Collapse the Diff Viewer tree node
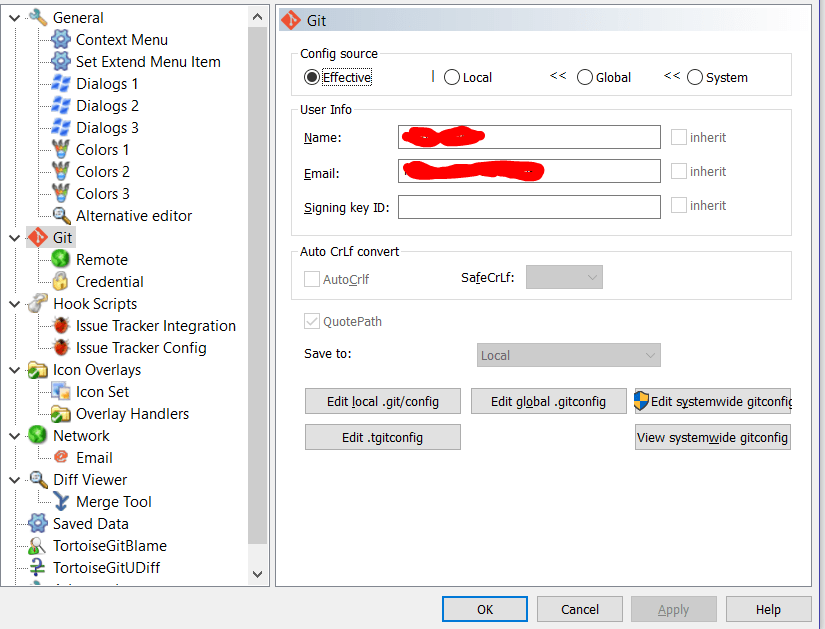 click(15, 480)
